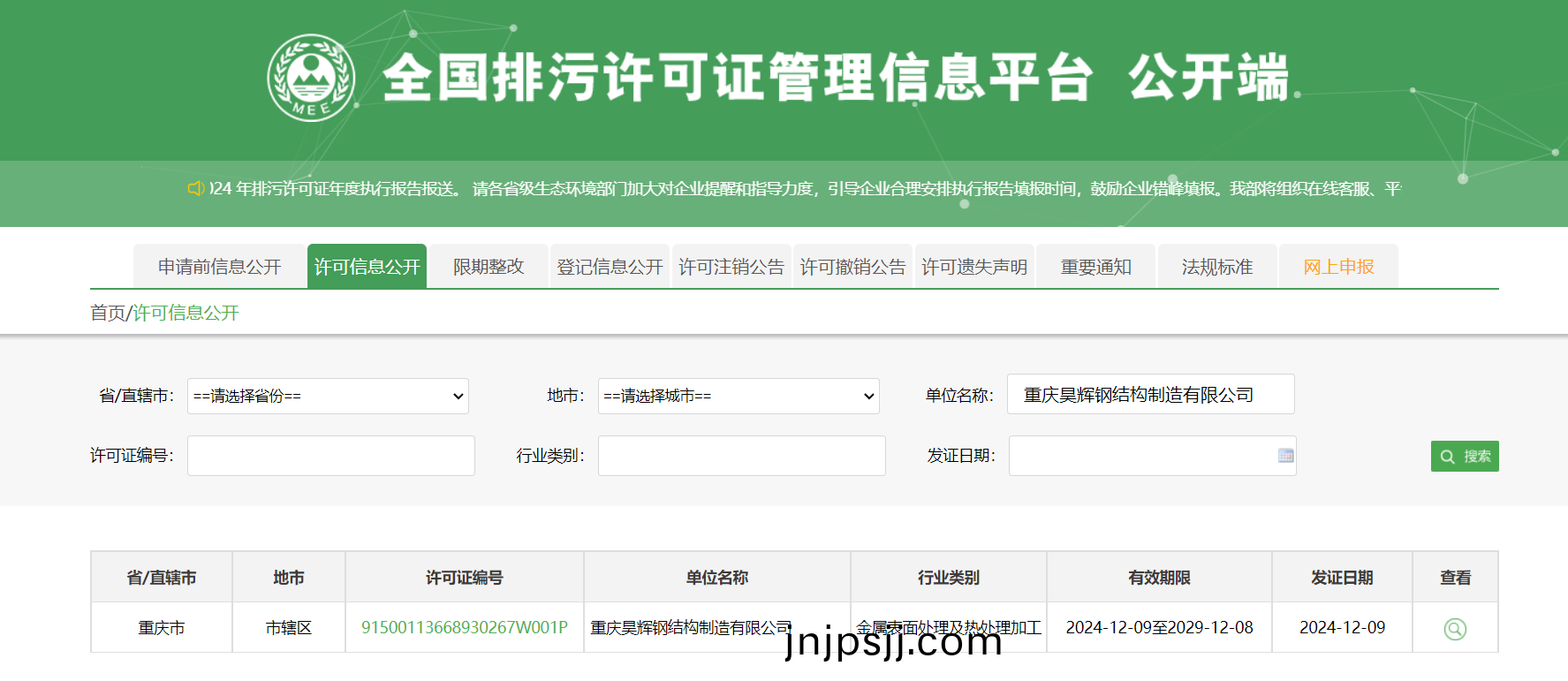Click the announcement speaker icon

point(195,188)
